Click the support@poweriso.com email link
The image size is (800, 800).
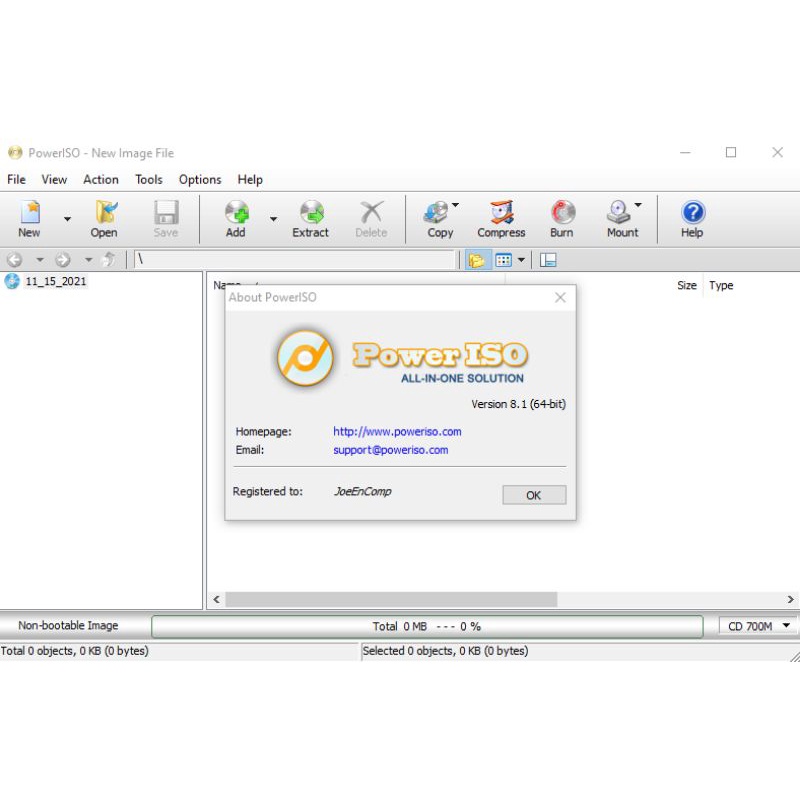click(x=391, y=450)
